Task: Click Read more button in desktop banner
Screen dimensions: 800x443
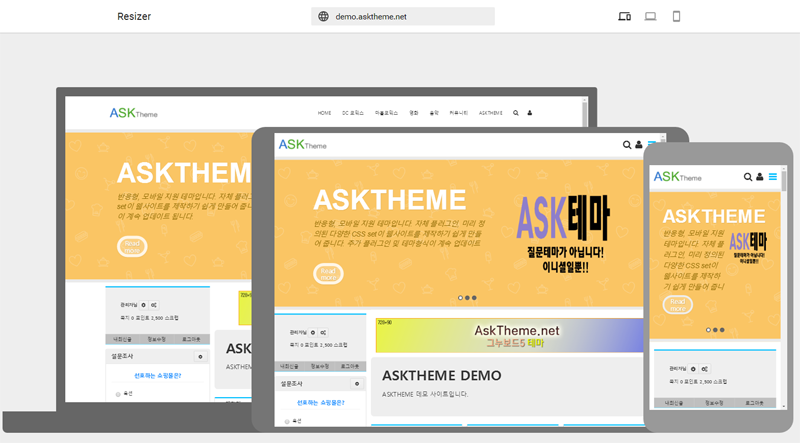Action: [132, 245]
